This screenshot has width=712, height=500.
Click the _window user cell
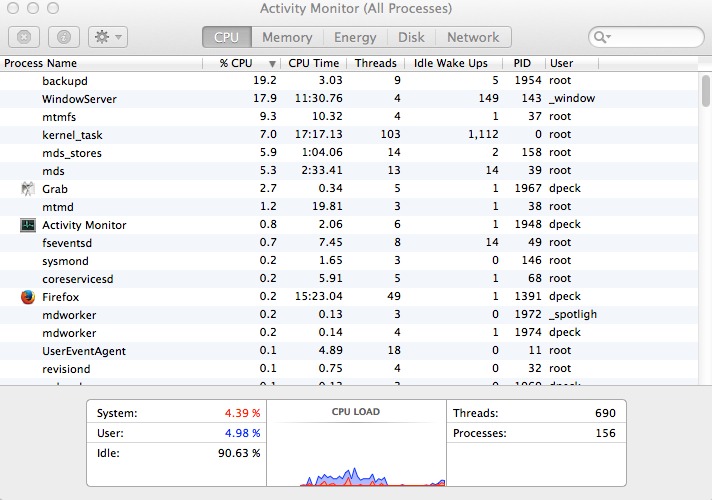(572, 99)
